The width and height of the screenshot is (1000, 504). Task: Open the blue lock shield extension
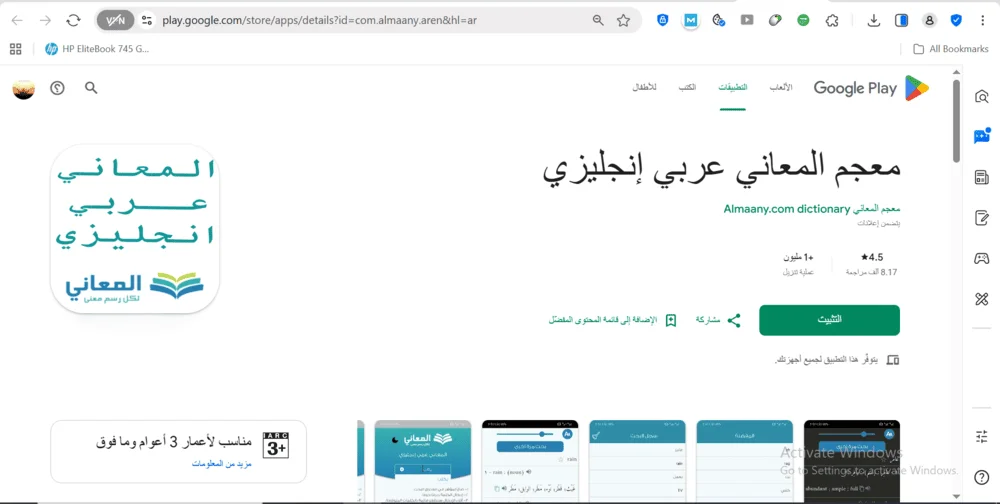pos(663,20)
